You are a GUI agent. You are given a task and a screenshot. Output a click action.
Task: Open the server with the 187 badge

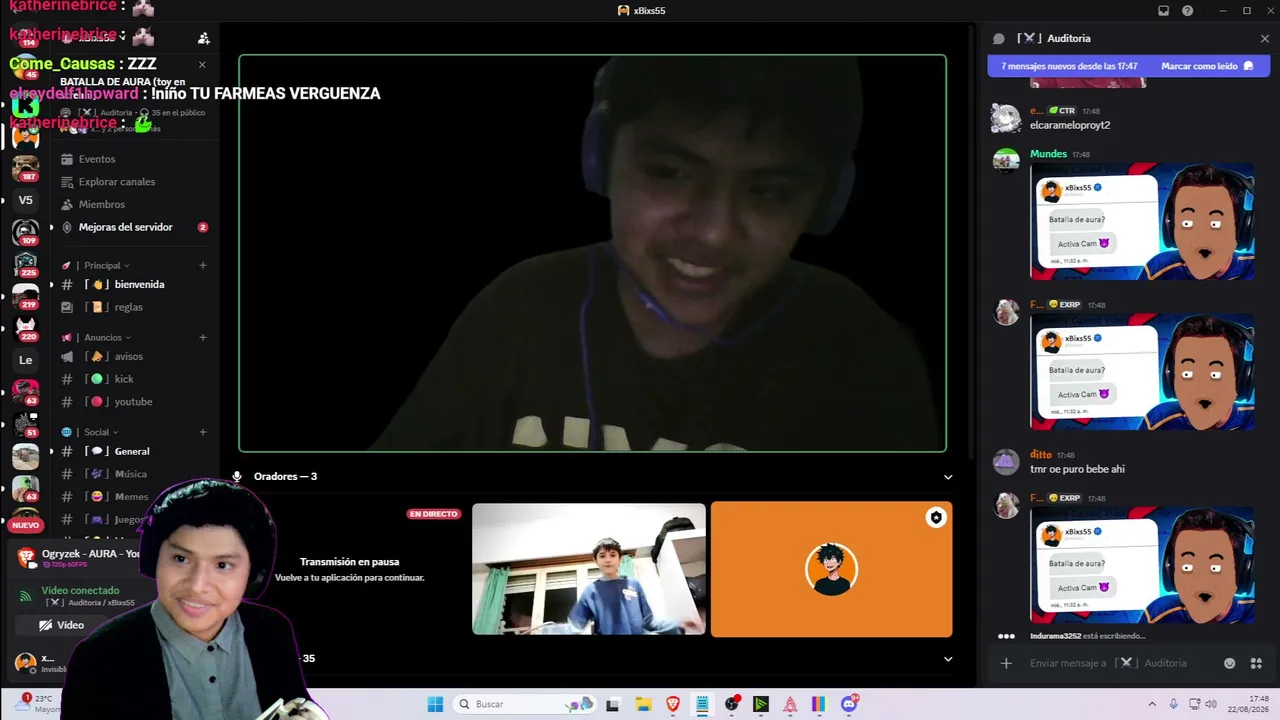25,167
